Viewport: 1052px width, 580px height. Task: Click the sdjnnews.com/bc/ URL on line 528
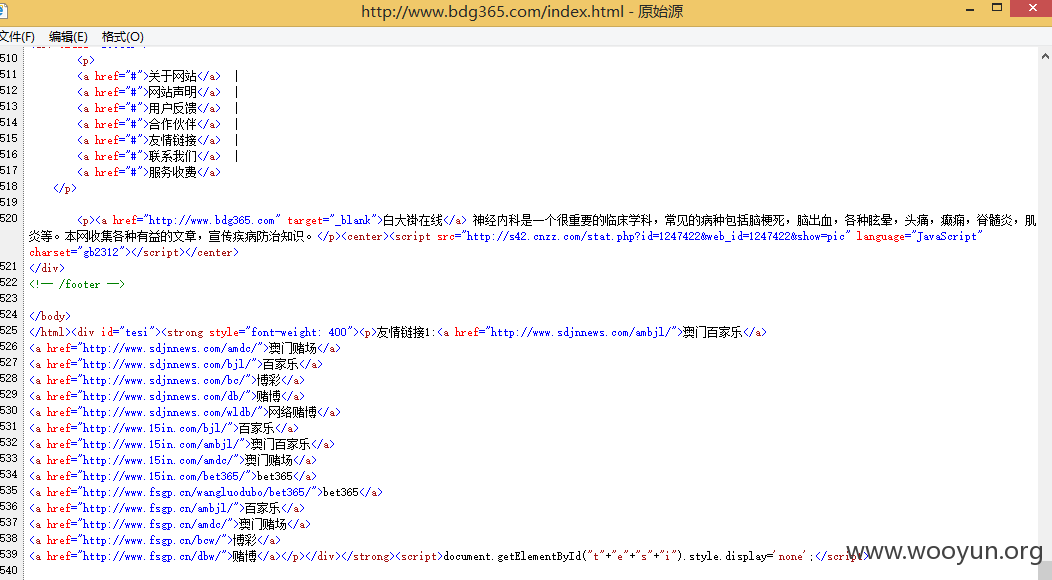click(162, 381)
